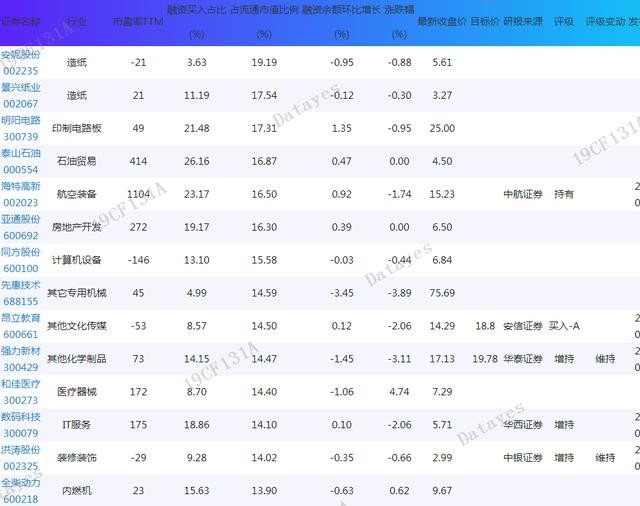Open stock link 明阳电路 300739
The image size is (640, 506).
click(21, 128)
